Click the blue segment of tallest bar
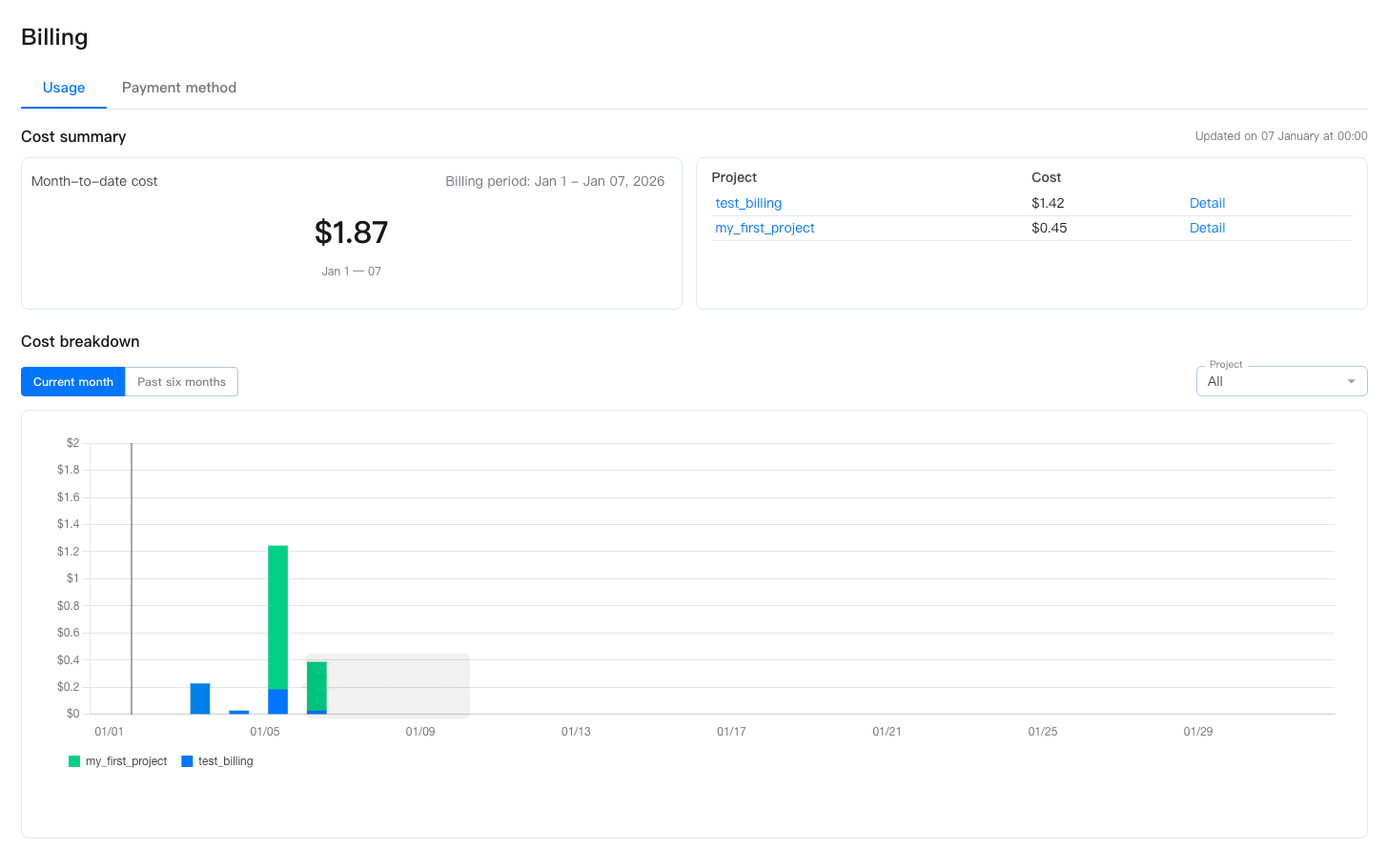The image size is (1387, 868). [x=277, y=701]
